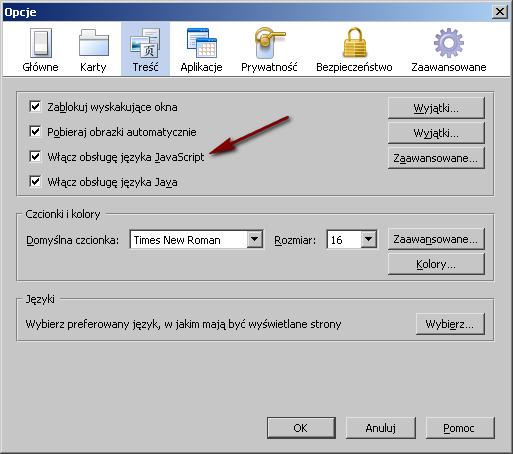
Task: Disable Włącz obsługę języka JavaScript checkbox
Action: tap(35, 157)
